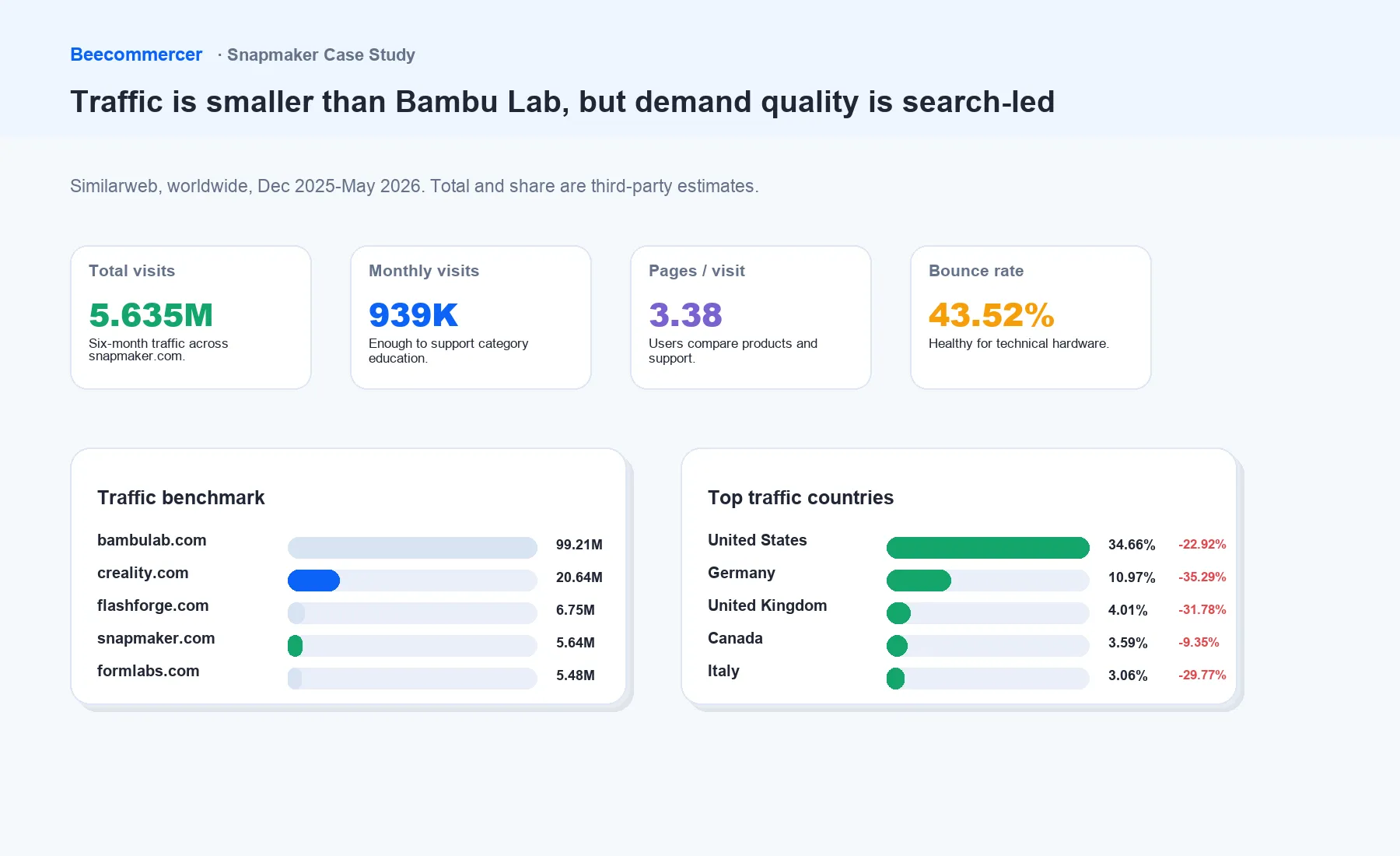Select the 5.48M value
The width and height of the screenshot is (1400, 856).
pos(575,675)
